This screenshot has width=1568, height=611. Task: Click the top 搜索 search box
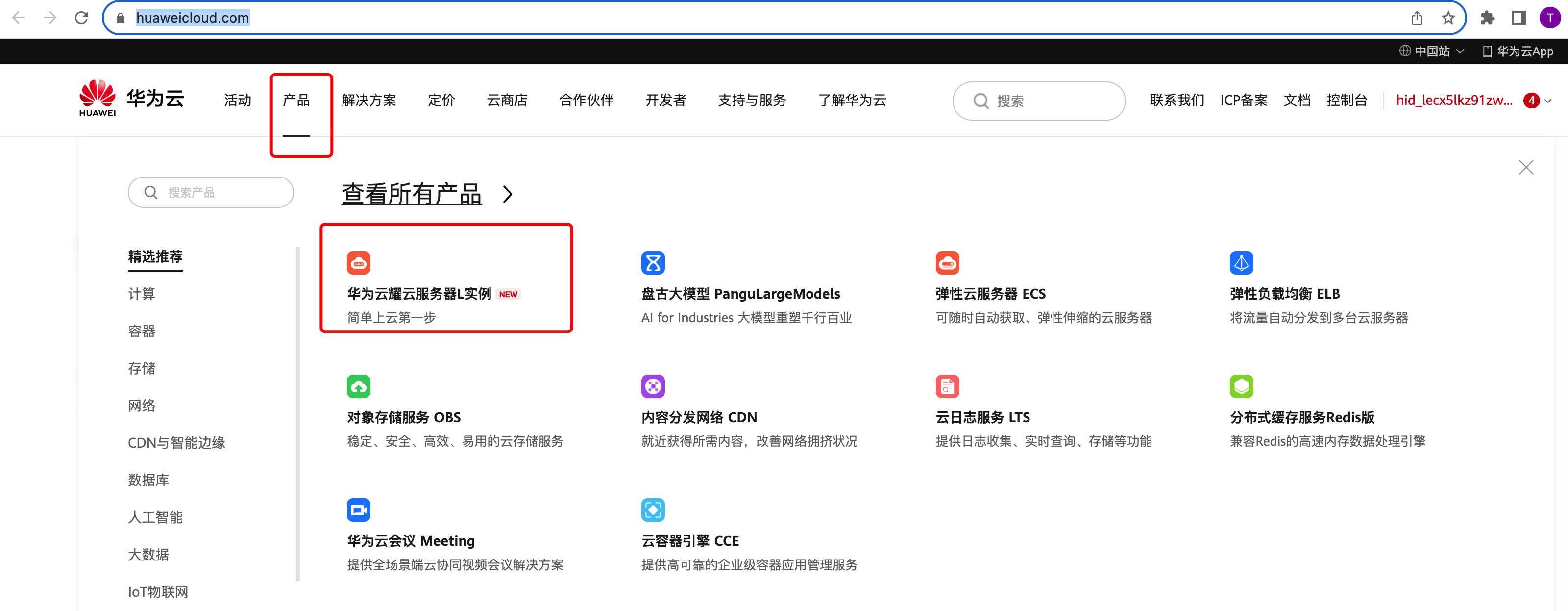(x=1038, y=101)
